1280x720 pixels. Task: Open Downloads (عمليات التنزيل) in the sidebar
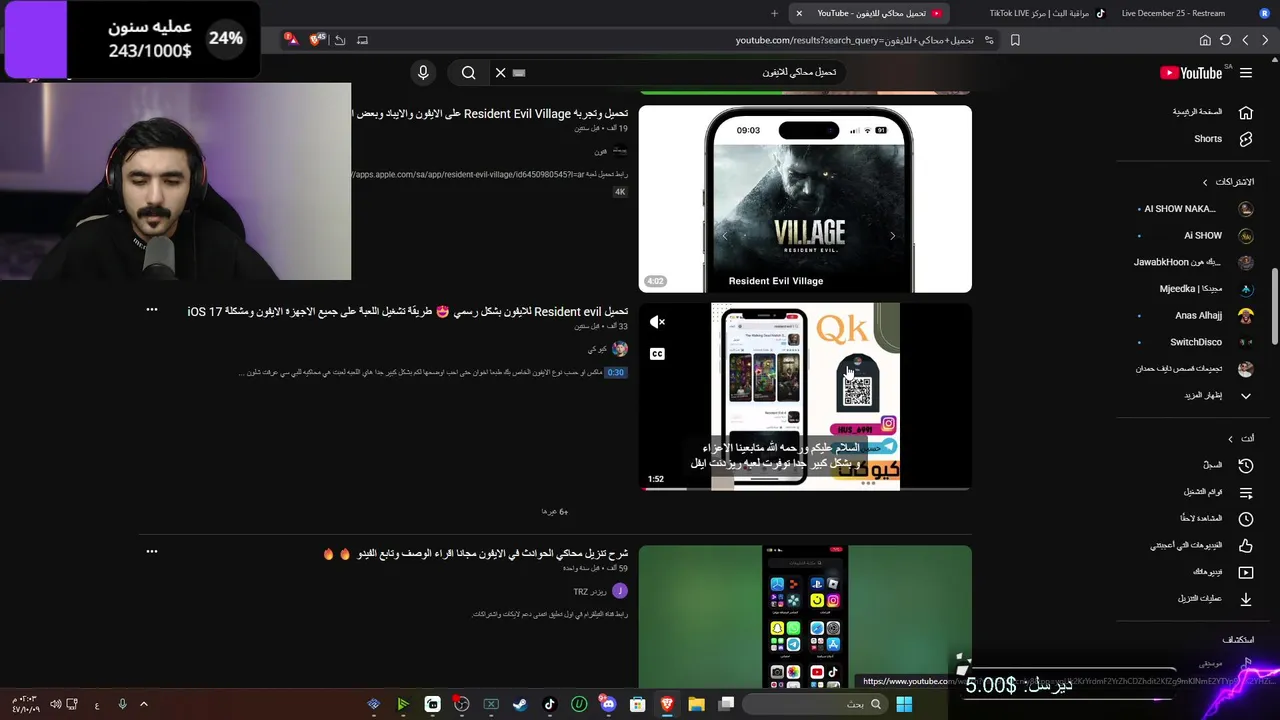[1213, 599]
